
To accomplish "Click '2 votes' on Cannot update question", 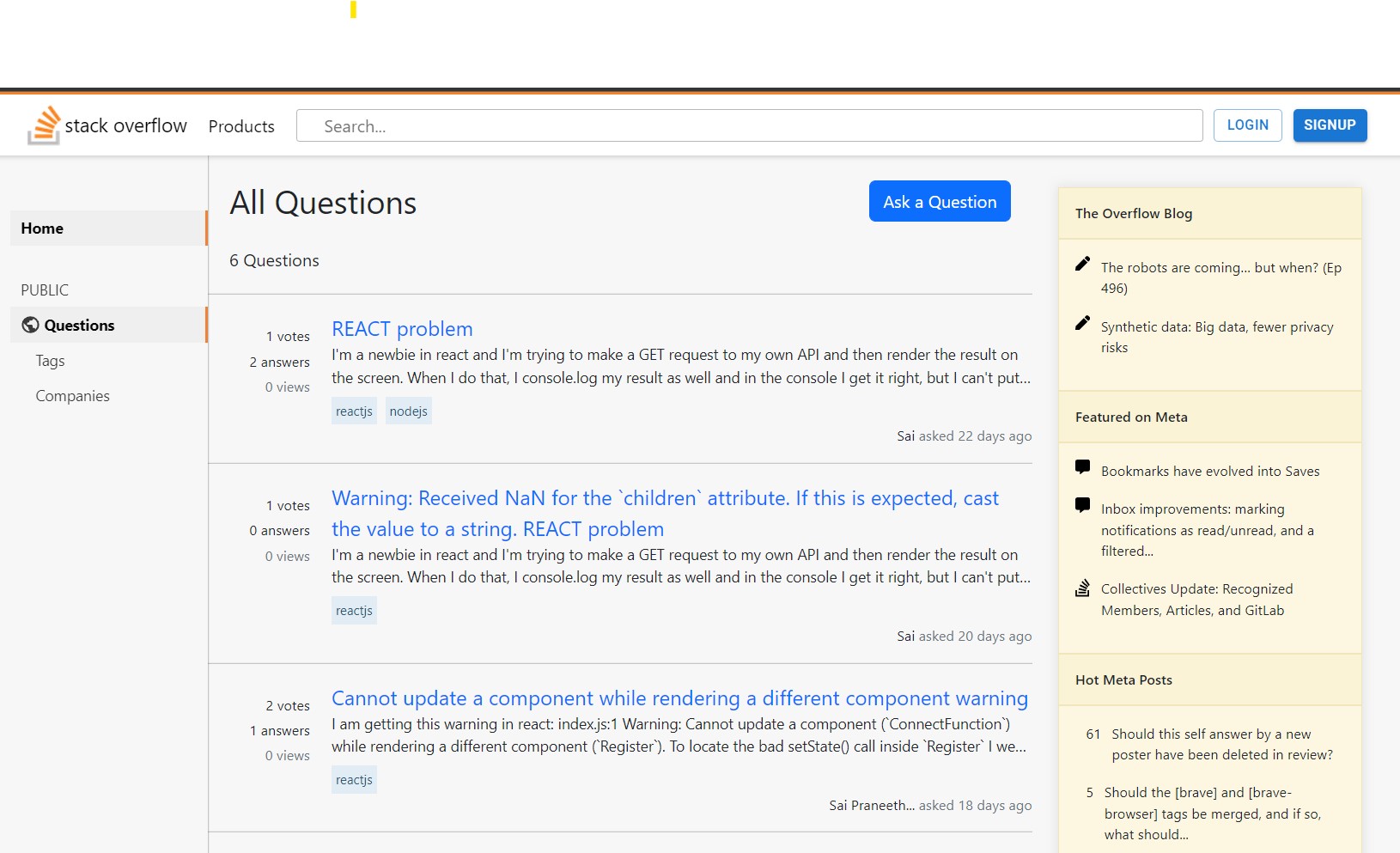I will [288, 706].
